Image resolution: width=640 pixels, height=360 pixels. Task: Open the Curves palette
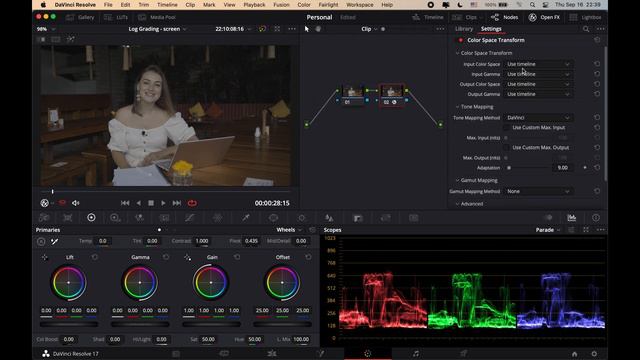[189, 218]
